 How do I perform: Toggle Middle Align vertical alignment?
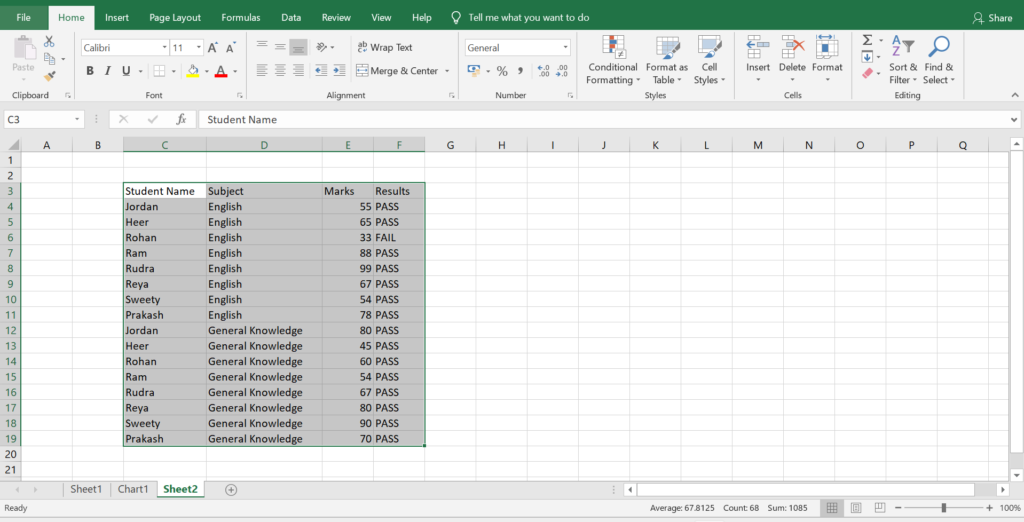tap(280, 47)
